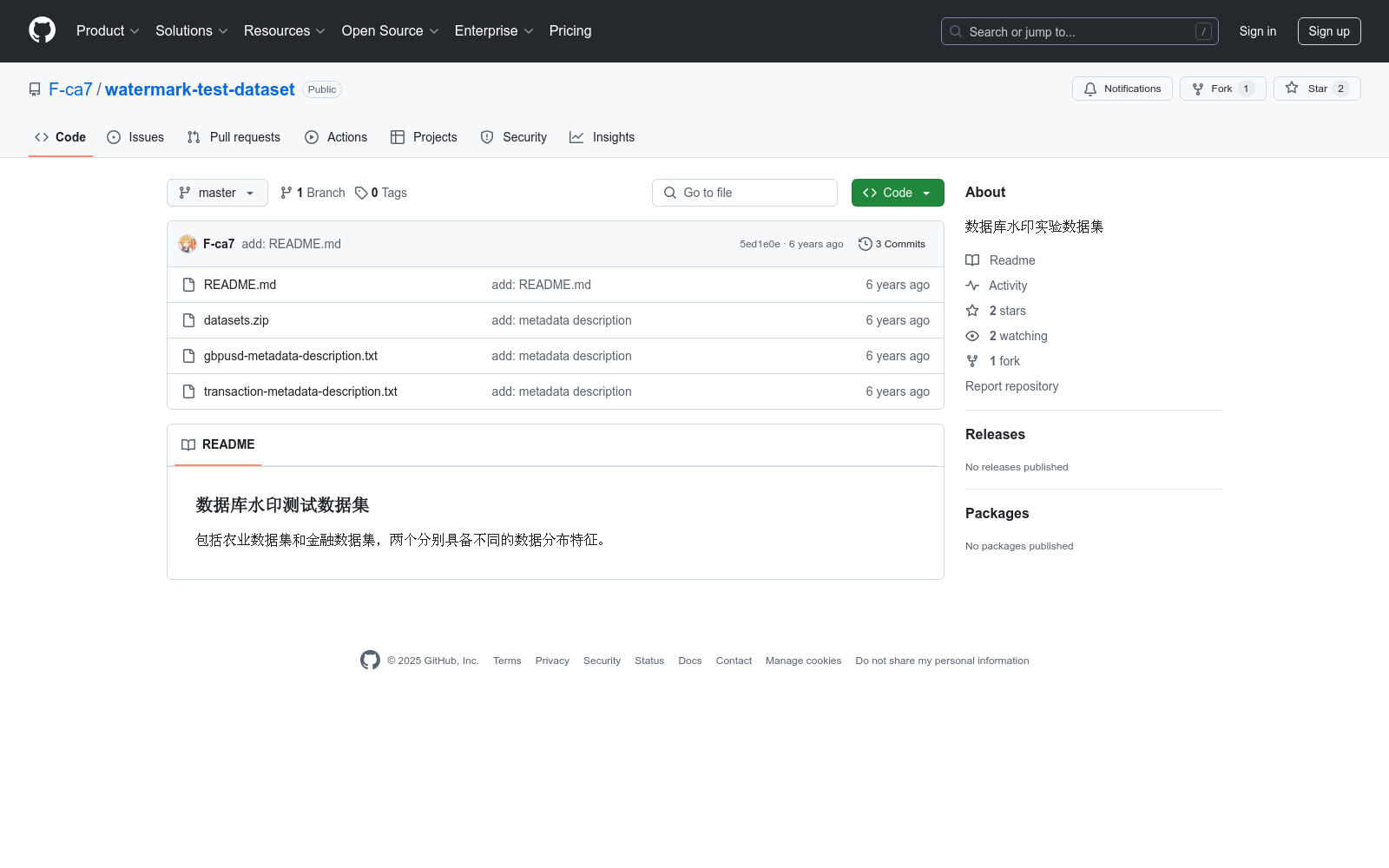Focus the Search or jump to field

click(1079, 31)
